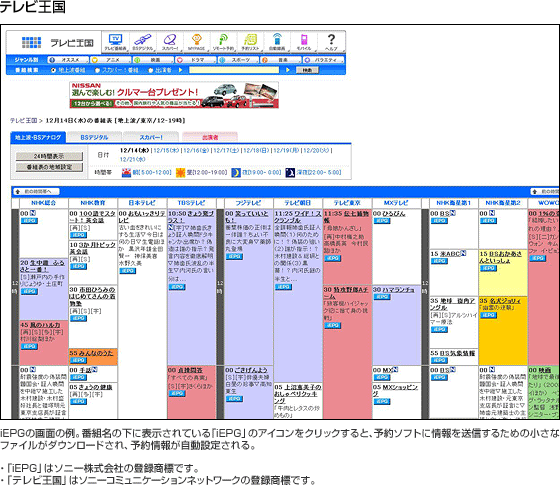
Task: Open the MYPAGE character icon
Action: pos(197,42)
